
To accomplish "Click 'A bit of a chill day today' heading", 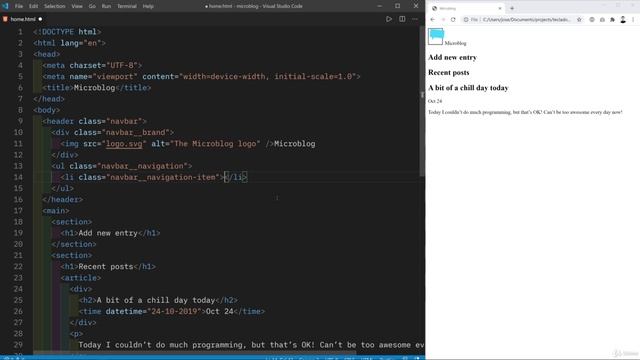I will pos(468,88).
